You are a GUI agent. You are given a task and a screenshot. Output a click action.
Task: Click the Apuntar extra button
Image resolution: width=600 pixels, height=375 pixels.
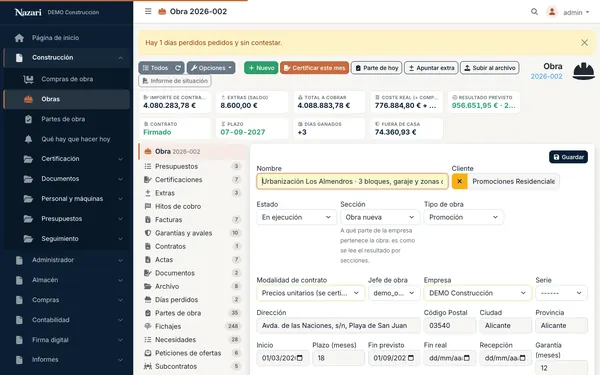coord(431,68)
